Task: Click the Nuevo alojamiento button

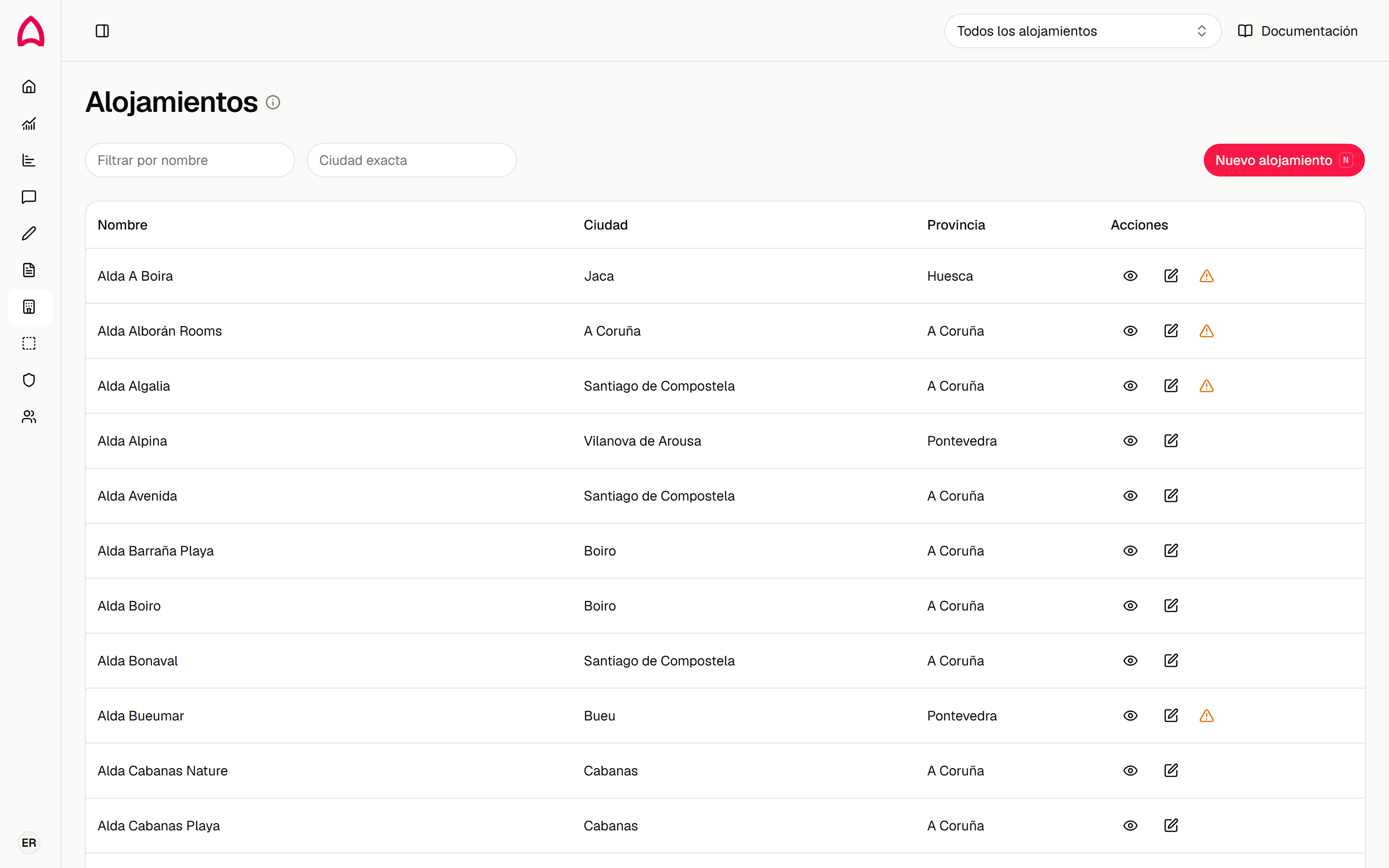Action: [1284, 160]
